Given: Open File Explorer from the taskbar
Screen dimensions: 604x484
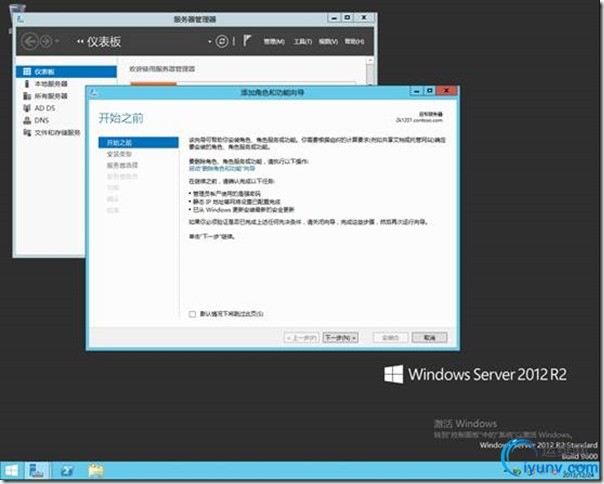Looking at the screenshot, I should pyautogui.click(x=96, y=471).
